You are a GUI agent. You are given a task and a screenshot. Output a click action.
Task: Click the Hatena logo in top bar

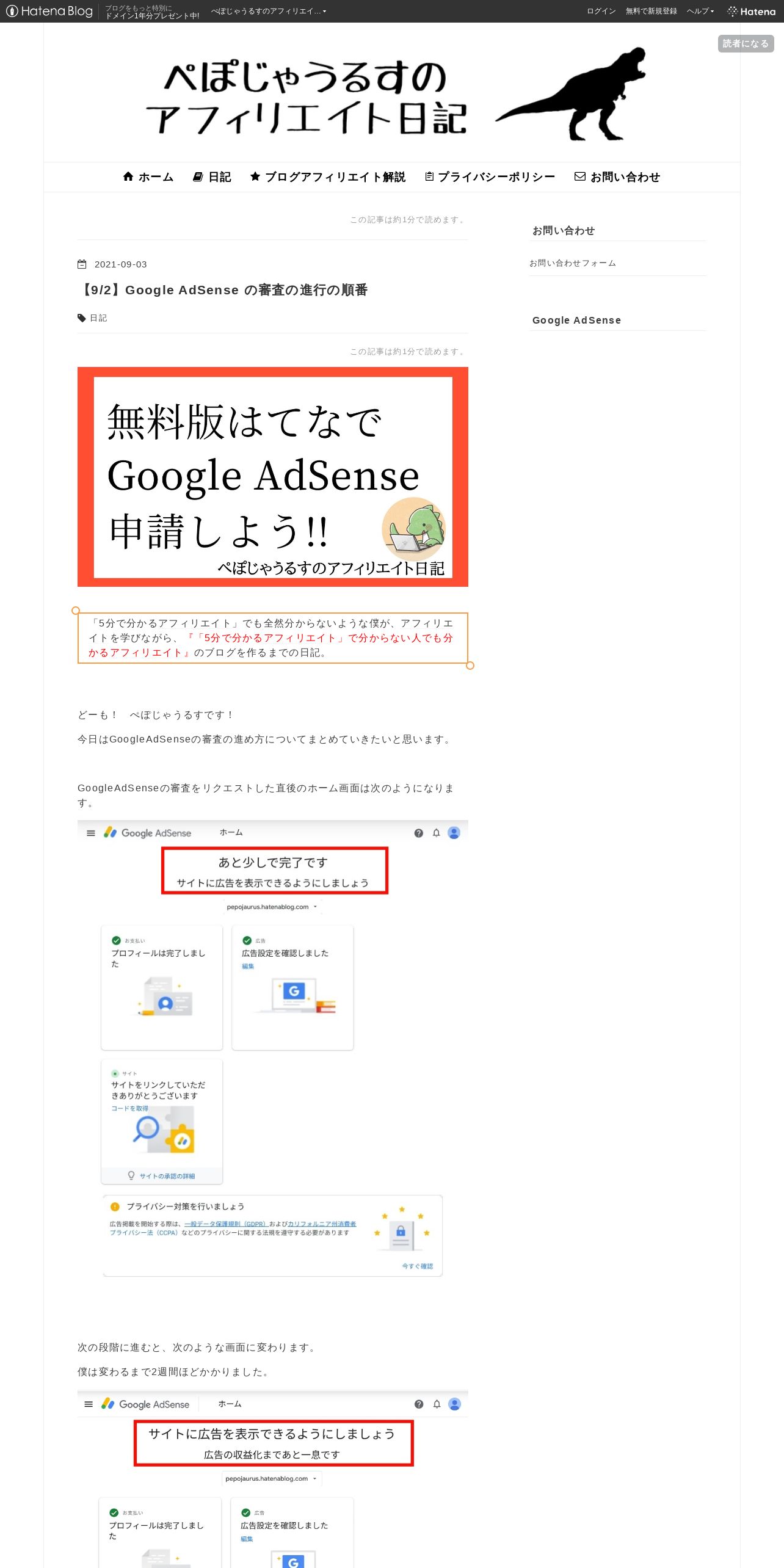click(x=751, y=11)
